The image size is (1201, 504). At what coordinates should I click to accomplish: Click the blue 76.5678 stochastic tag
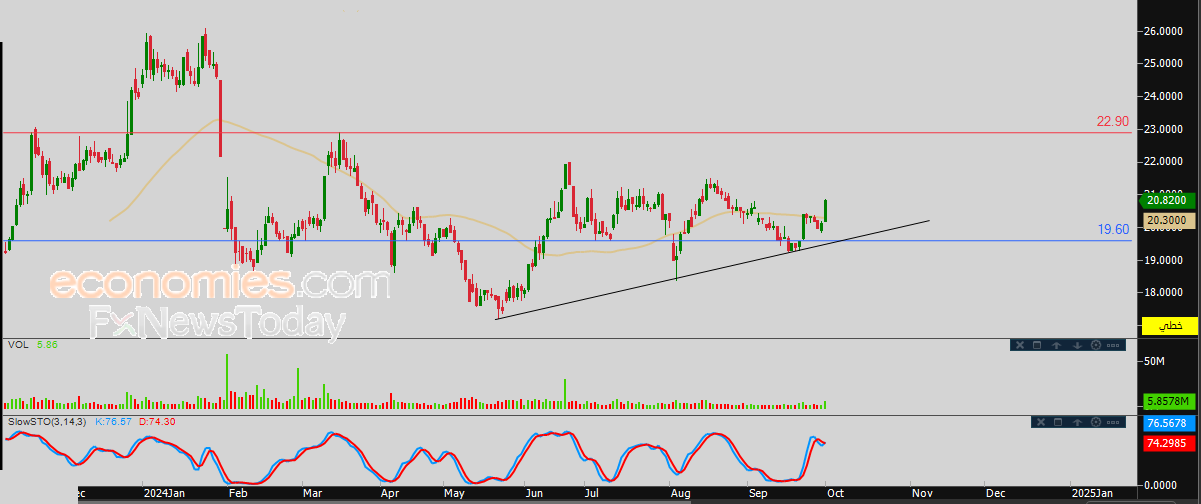[x=1169, y=423]
